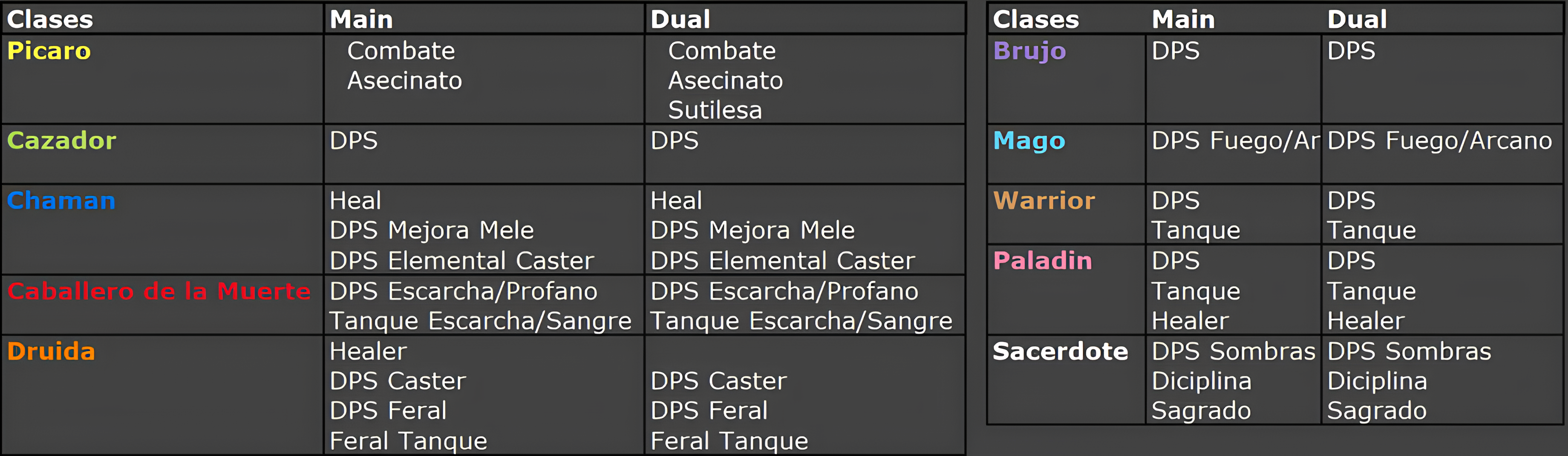
Task: Click the pink Paladin class label
Action: tap(1042, 261)
